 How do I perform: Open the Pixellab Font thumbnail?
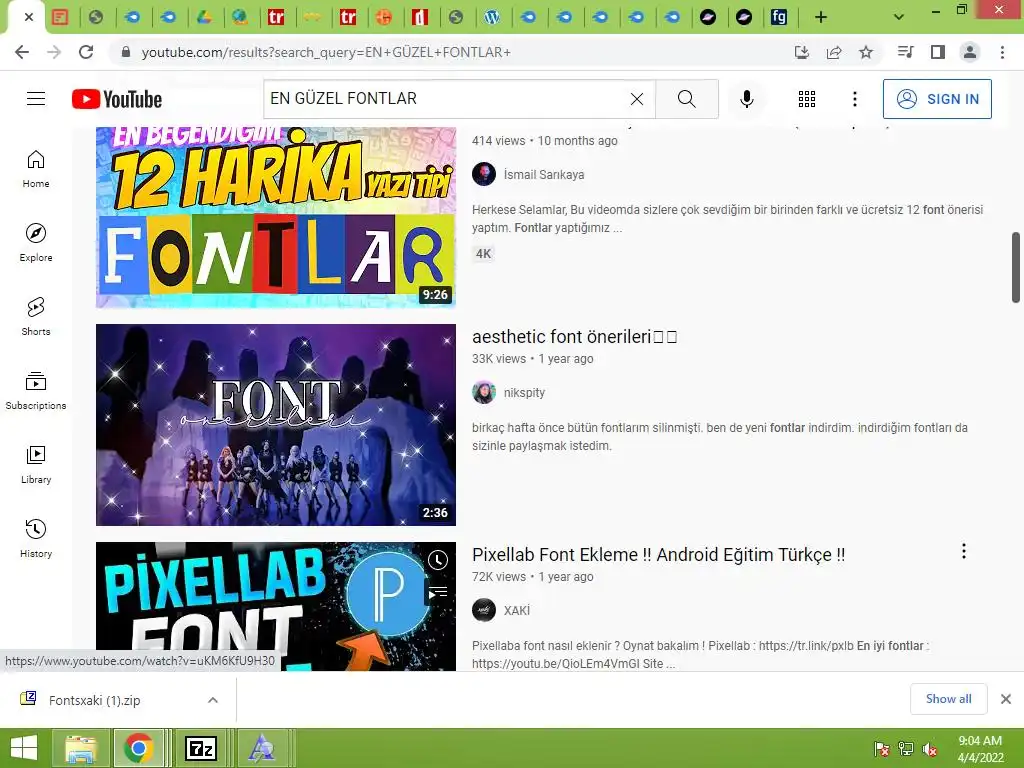tap(276, 606)
